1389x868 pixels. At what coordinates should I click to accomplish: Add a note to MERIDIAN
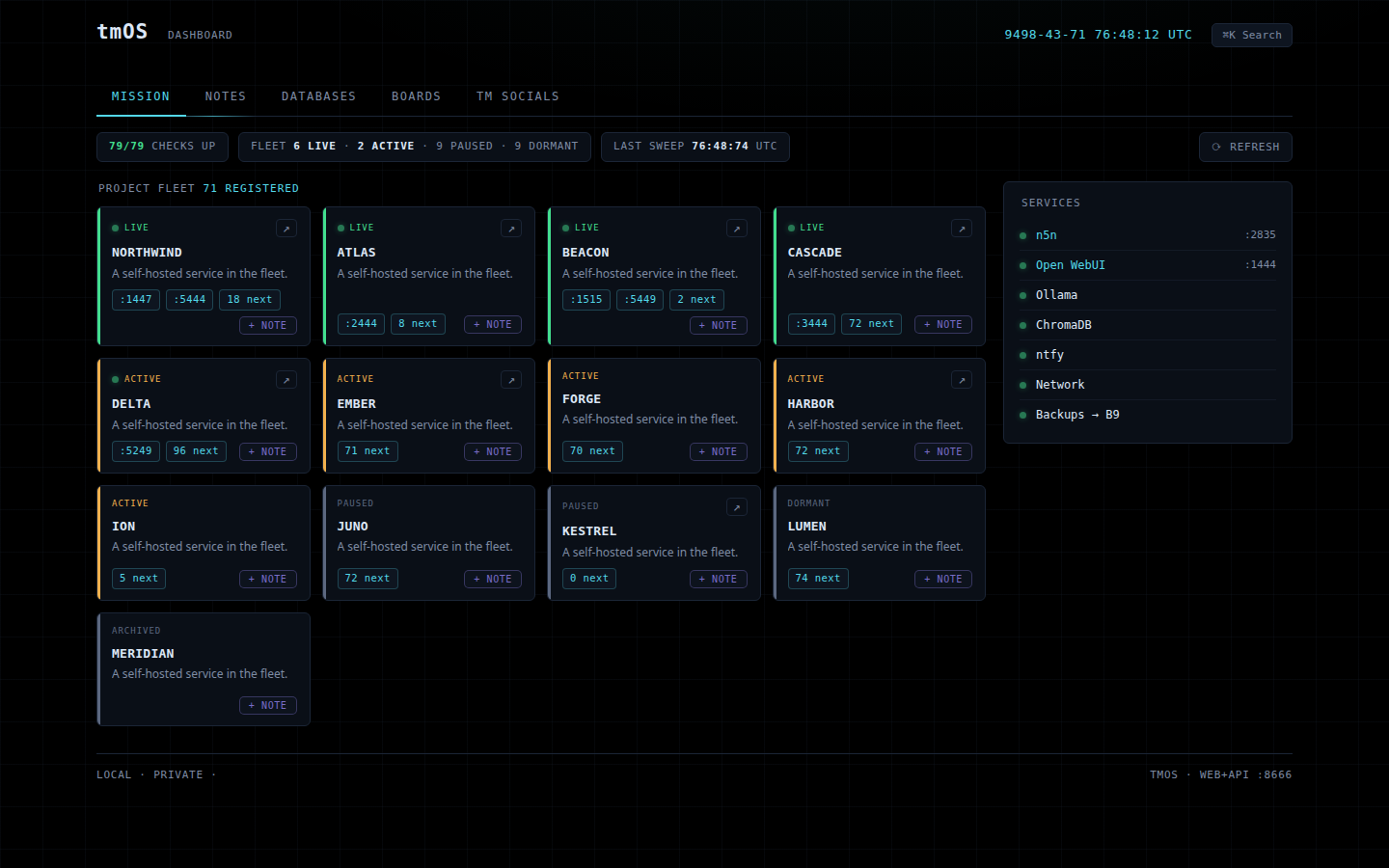[268, 706]
